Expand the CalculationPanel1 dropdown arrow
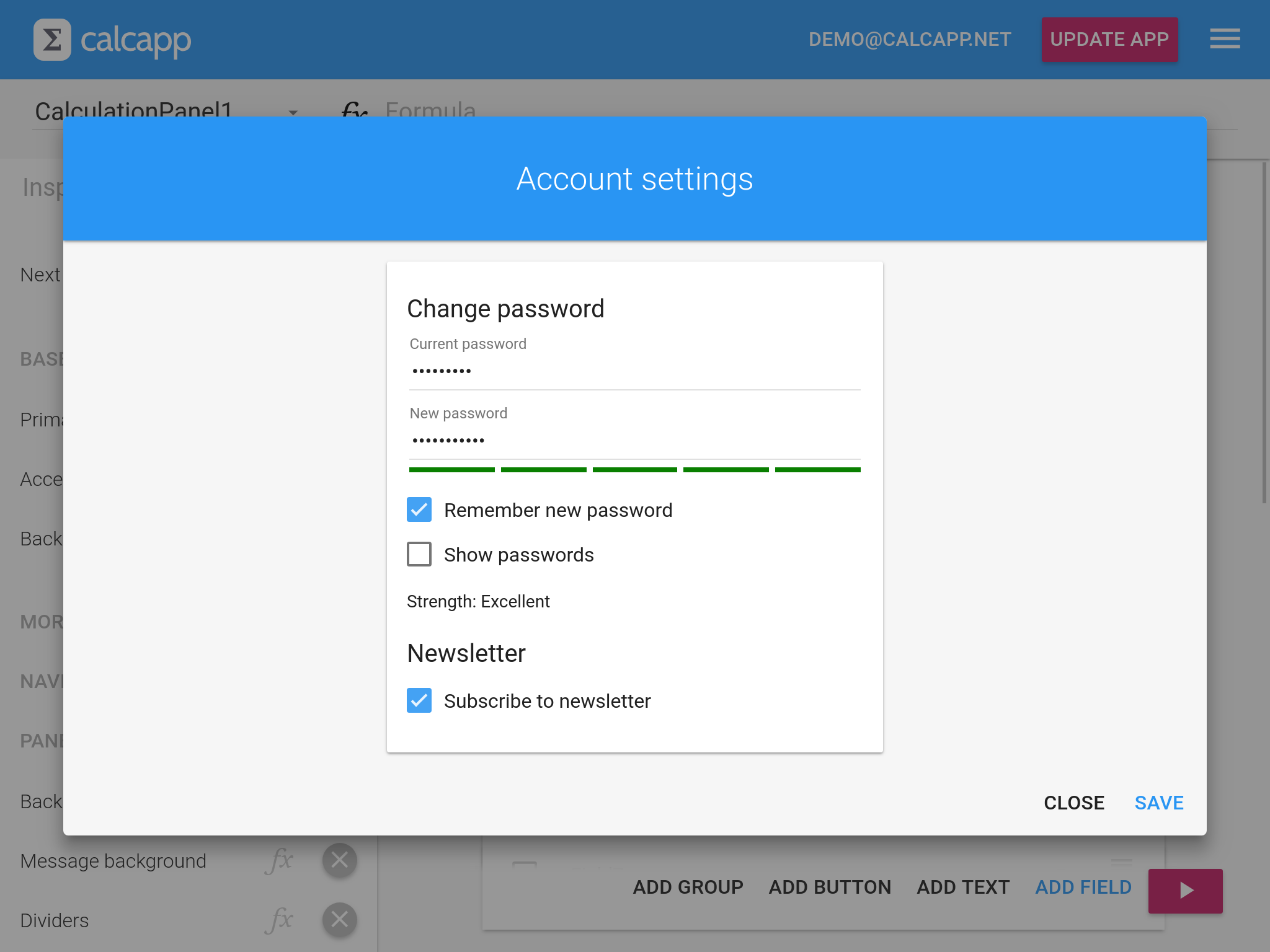Image resolution: width=1270 pixels, height=952 pixels. 293,112
